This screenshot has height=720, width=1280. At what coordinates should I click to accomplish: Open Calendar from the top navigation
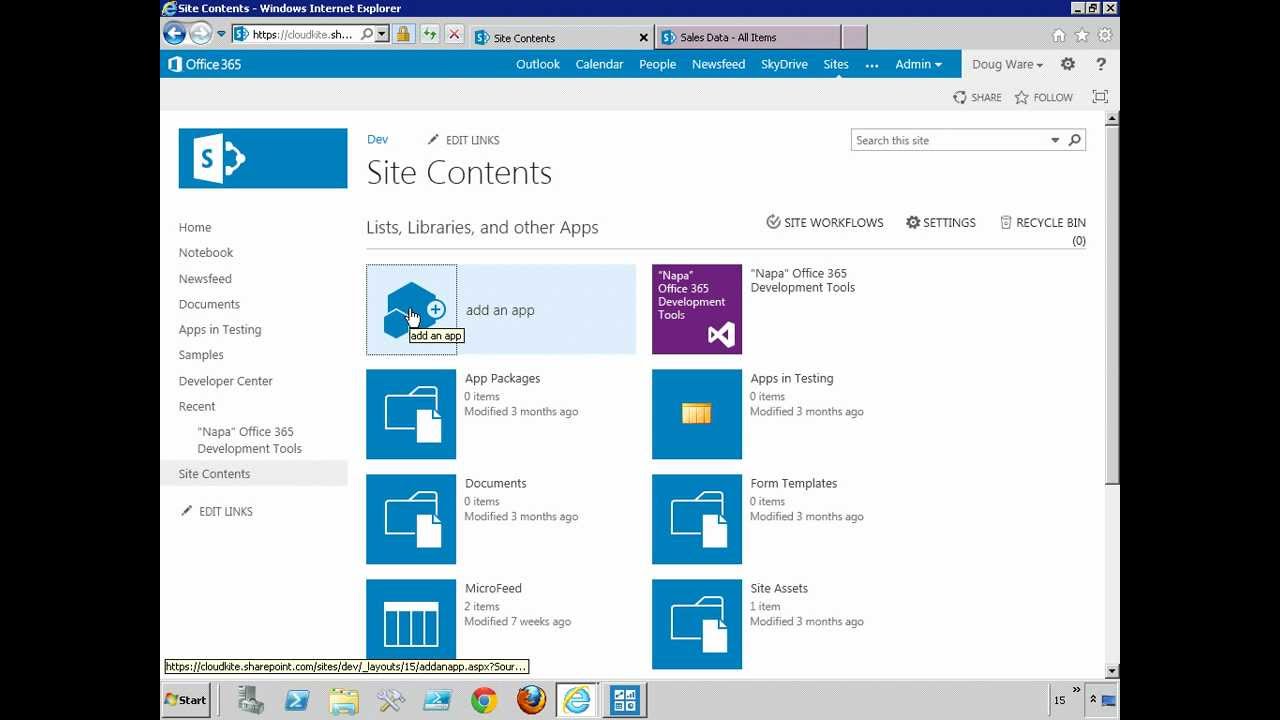[599, 64]
